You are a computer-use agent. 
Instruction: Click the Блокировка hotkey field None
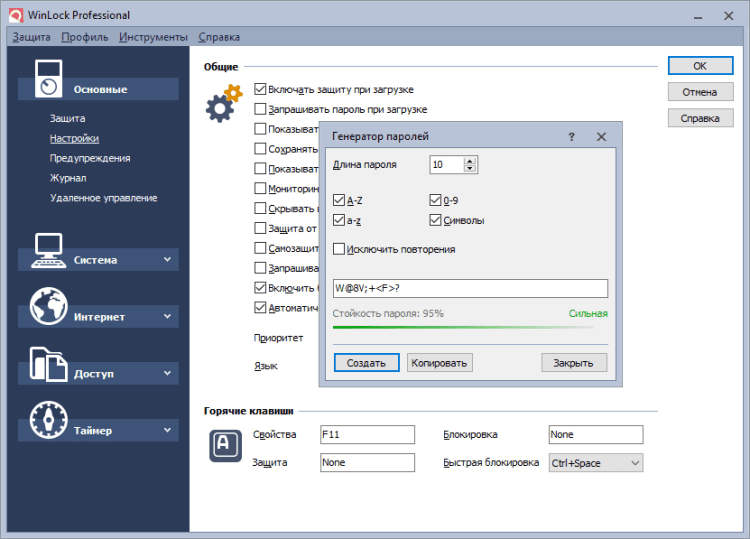596,434
